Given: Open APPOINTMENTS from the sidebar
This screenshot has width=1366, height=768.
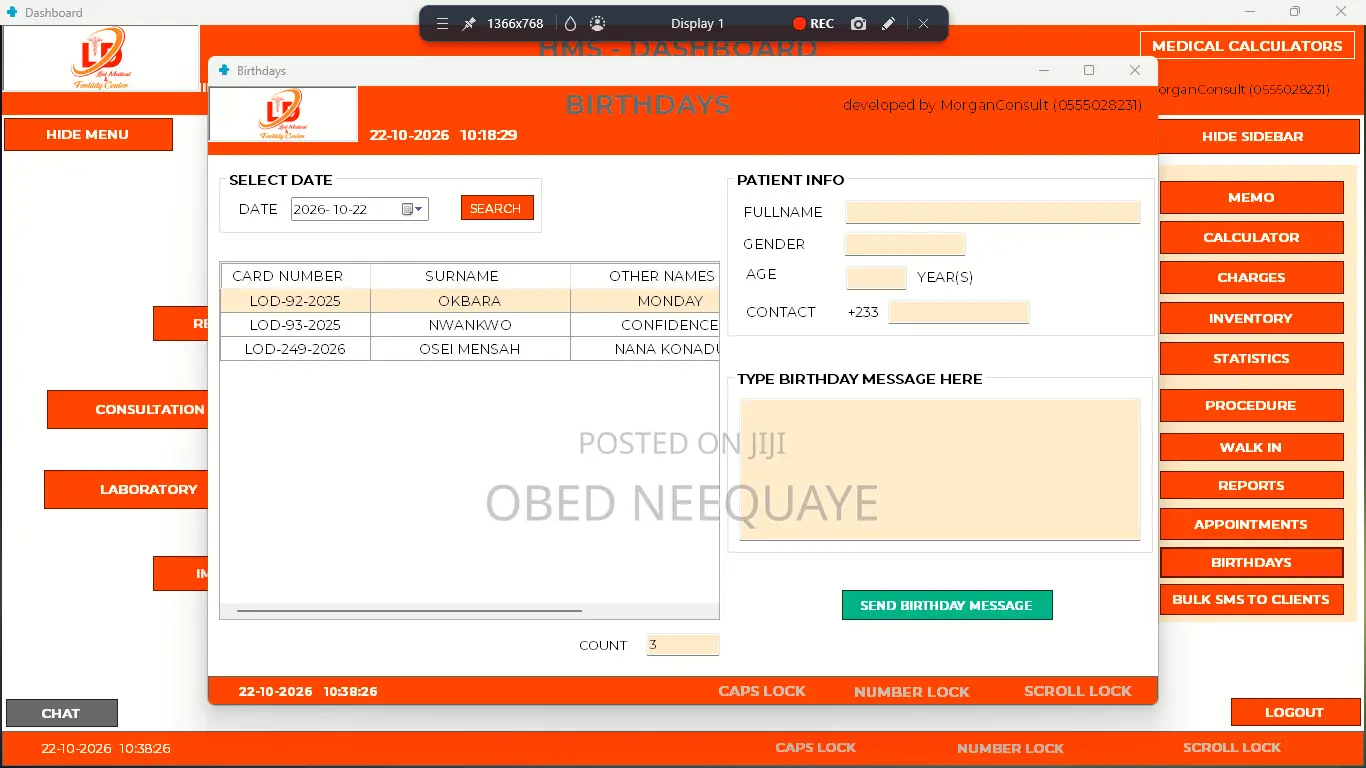Looking at the screenshot, I should pyautogui.click(x=1251, y=524).
